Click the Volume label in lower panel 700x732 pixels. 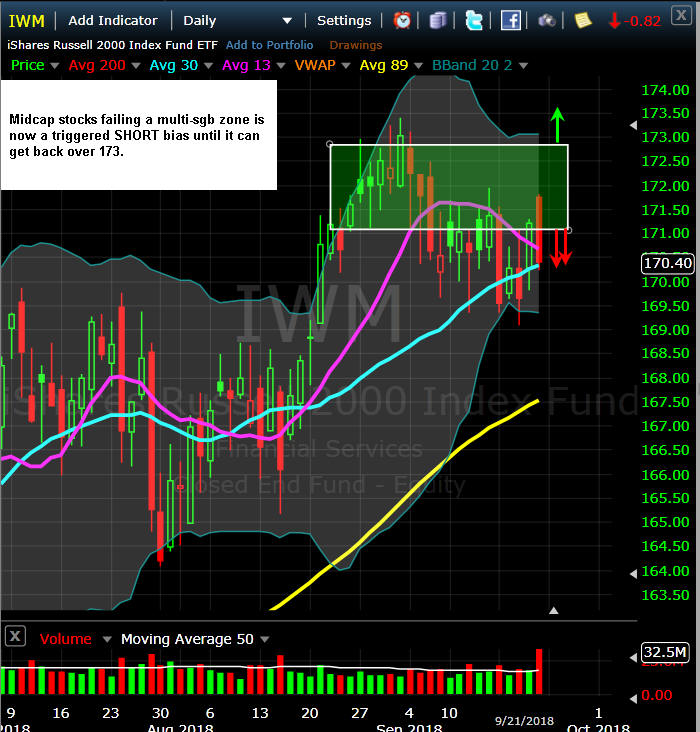tap(65, 639)
